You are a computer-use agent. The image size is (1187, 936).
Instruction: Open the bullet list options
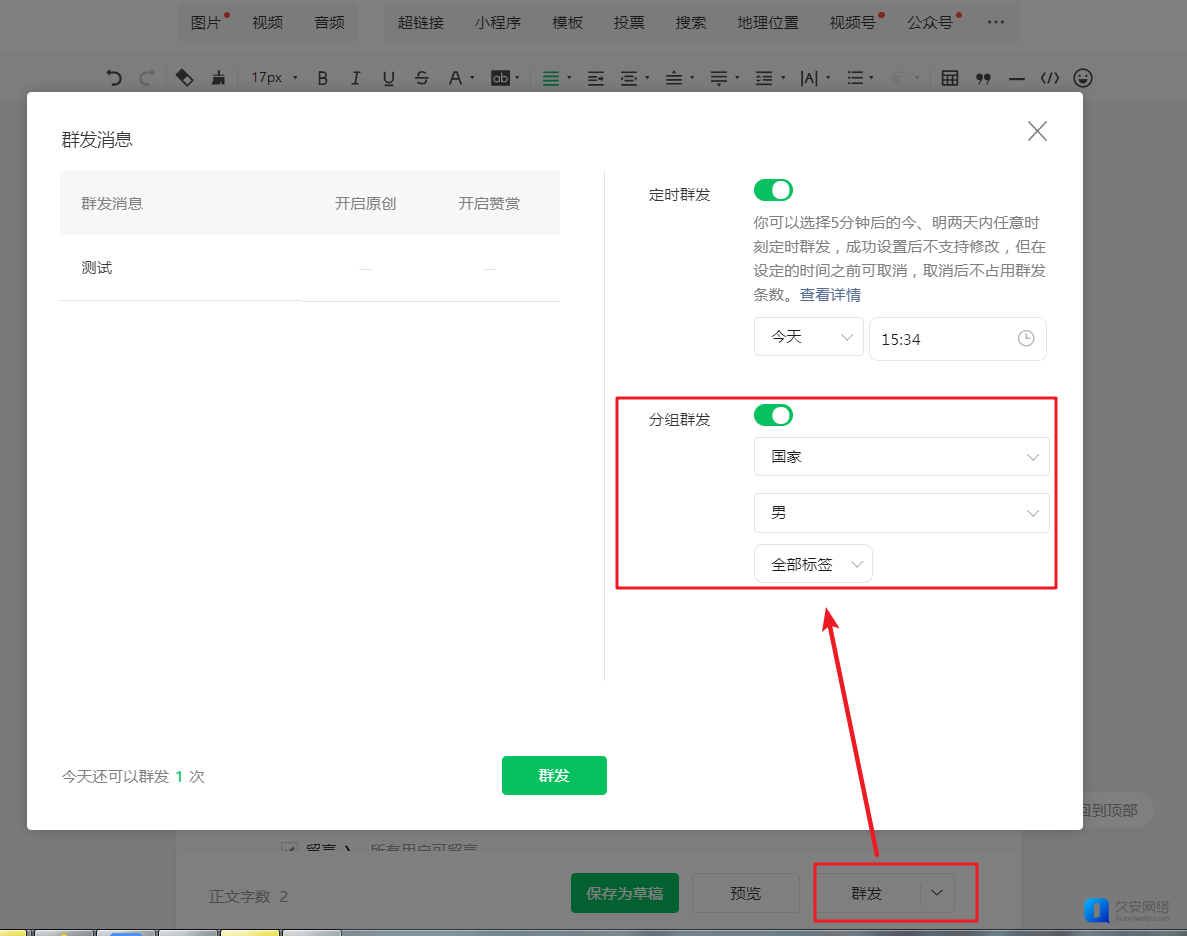pyautogui.click(x=860, y=78)
